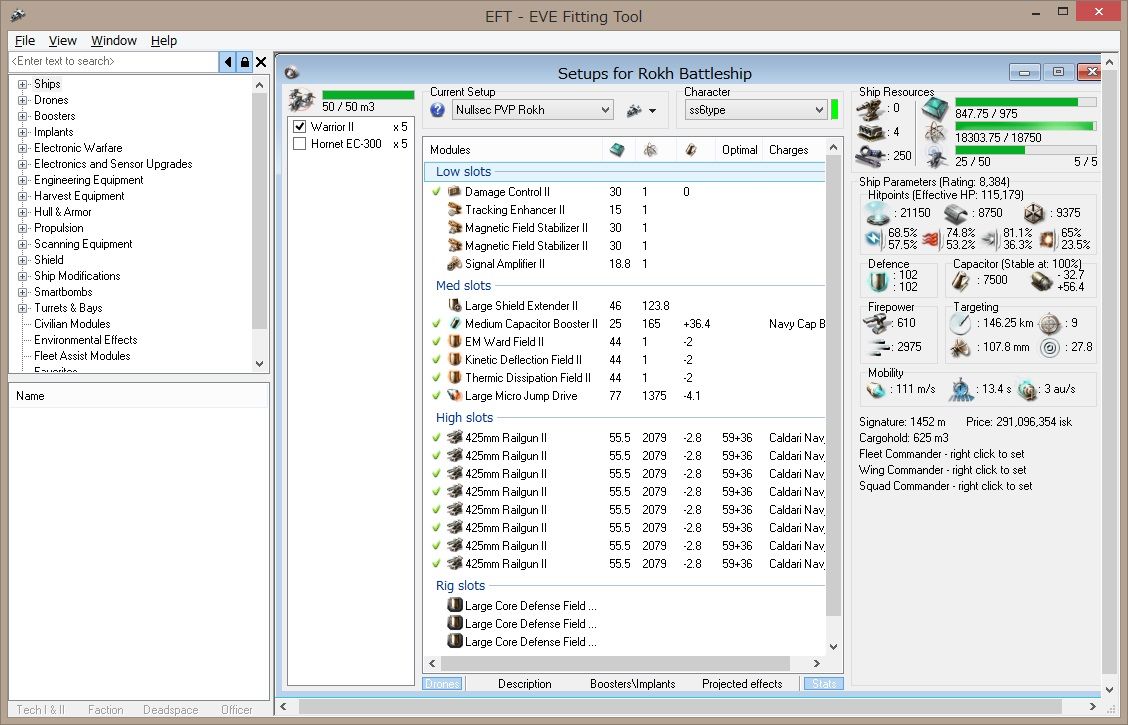Click the help question mark icon
1128x725 pixels.
[438, 110]
